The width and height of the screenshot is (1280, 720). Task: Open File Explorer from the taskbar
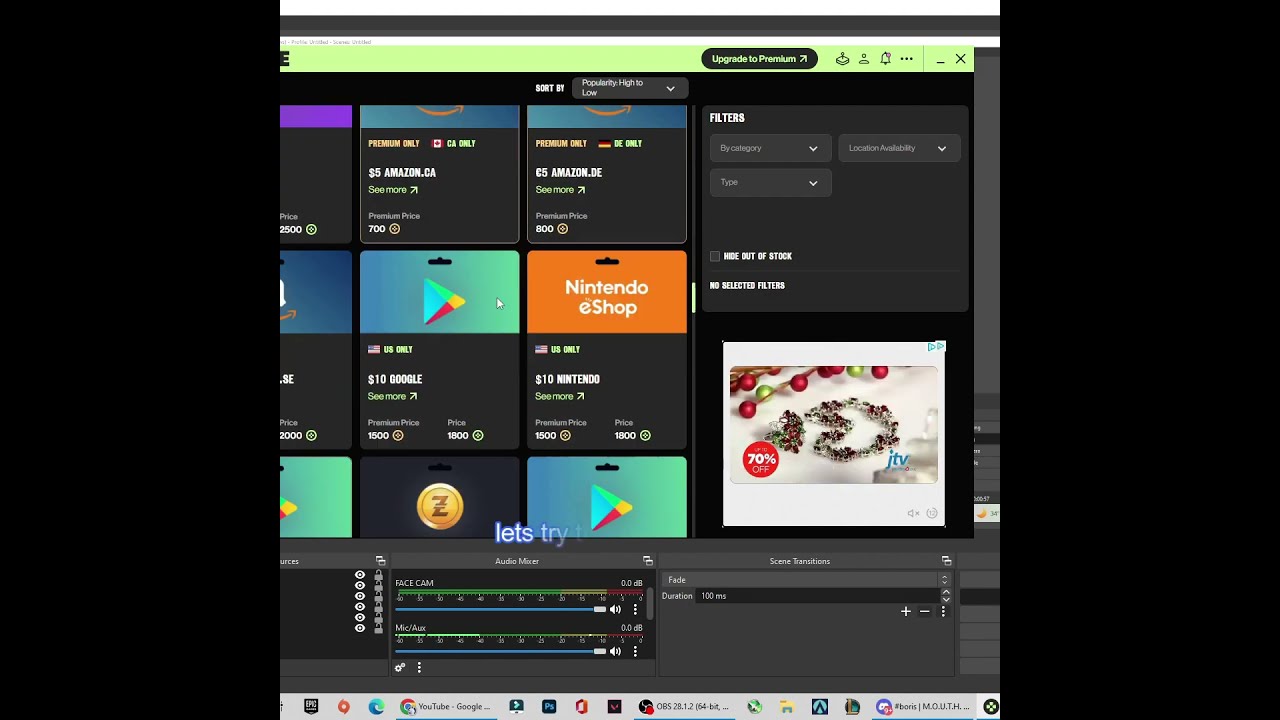tap(787, 706)
